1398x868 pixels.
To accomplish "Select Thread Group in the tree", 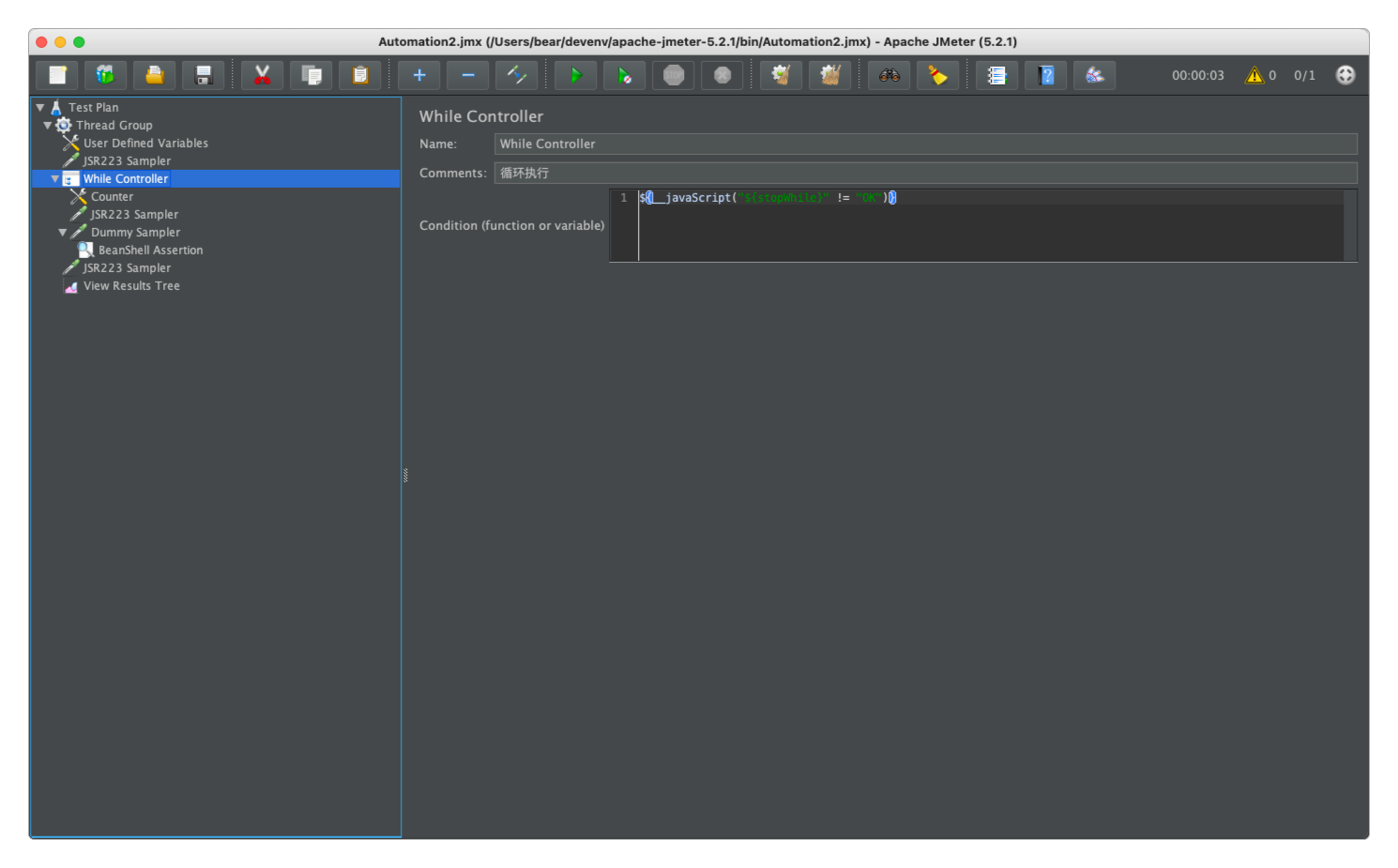I will (114, 126).
